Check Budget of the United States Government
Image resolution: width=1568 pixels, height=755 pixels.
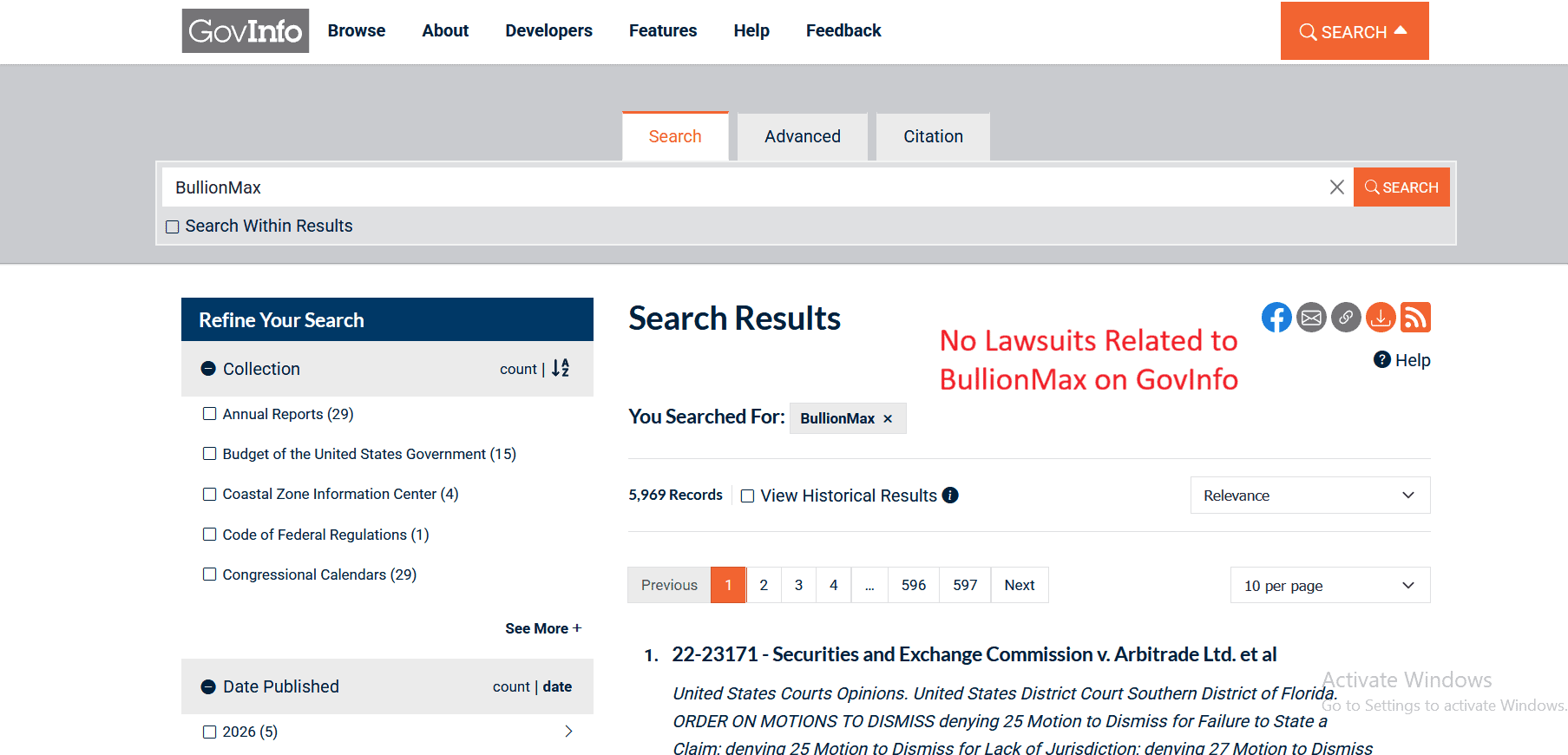[x=209, y=454]
